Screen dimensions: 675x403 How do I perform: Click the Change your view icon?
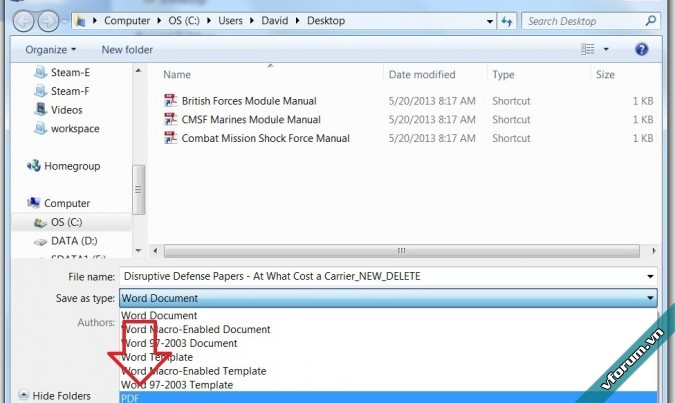(588, 49)
